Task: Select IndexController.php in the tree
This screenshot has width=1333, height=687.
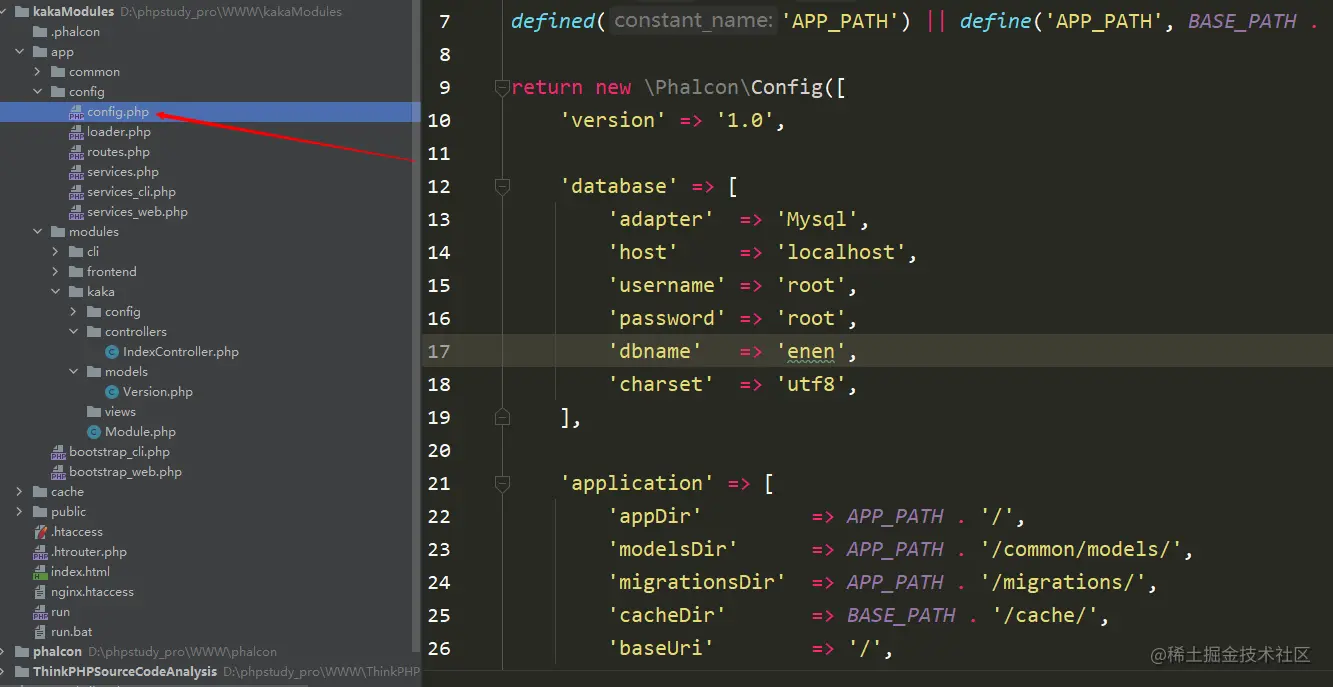Action: coord(210,352)
